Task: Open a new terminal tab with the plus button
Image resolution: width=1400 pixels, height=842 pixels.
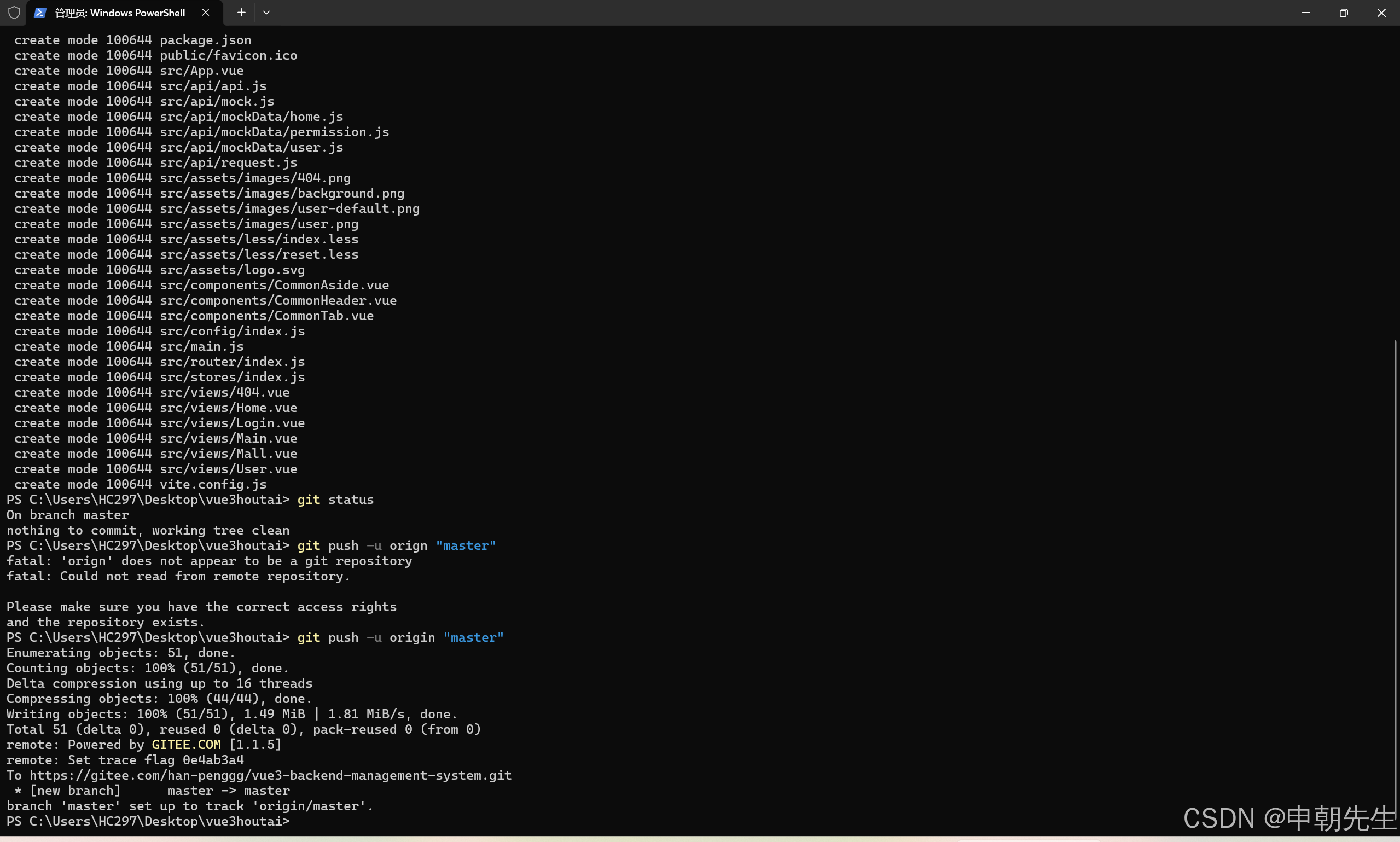Action: click(x=241, y=13)
